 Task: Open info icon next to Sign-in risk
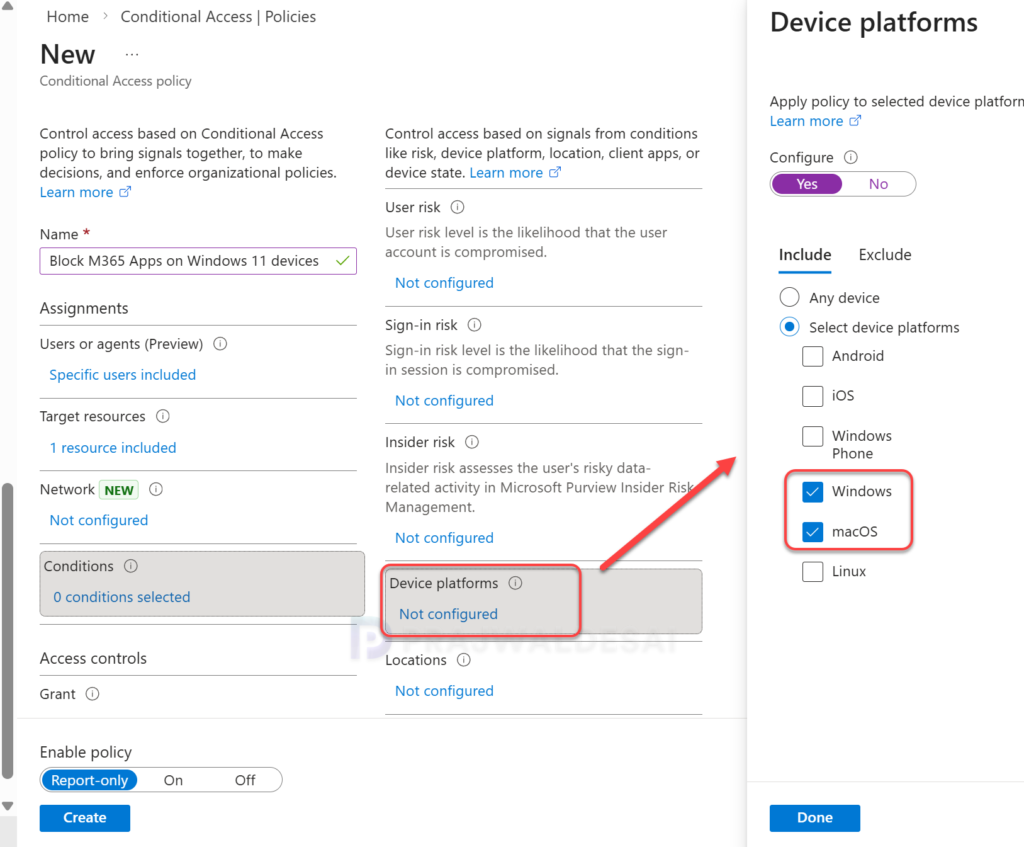point(475,325)
